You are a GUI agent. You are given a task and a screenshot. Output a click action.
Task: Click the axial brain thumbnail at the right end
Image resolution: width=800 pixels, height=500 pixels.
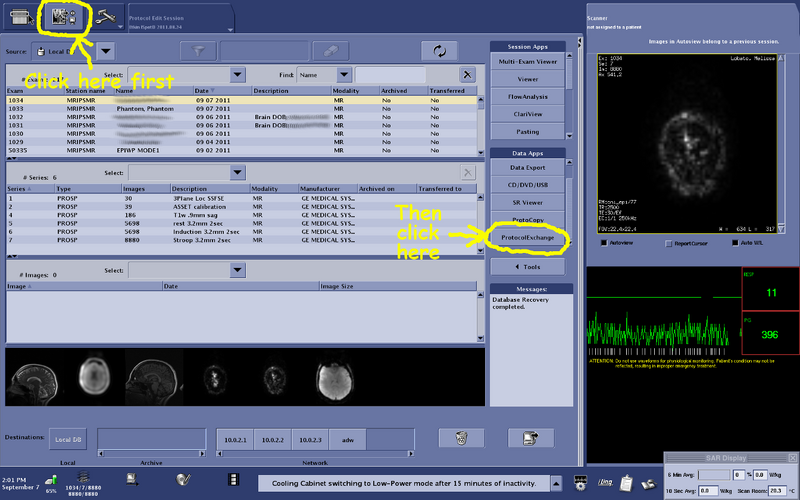[334, 378]
